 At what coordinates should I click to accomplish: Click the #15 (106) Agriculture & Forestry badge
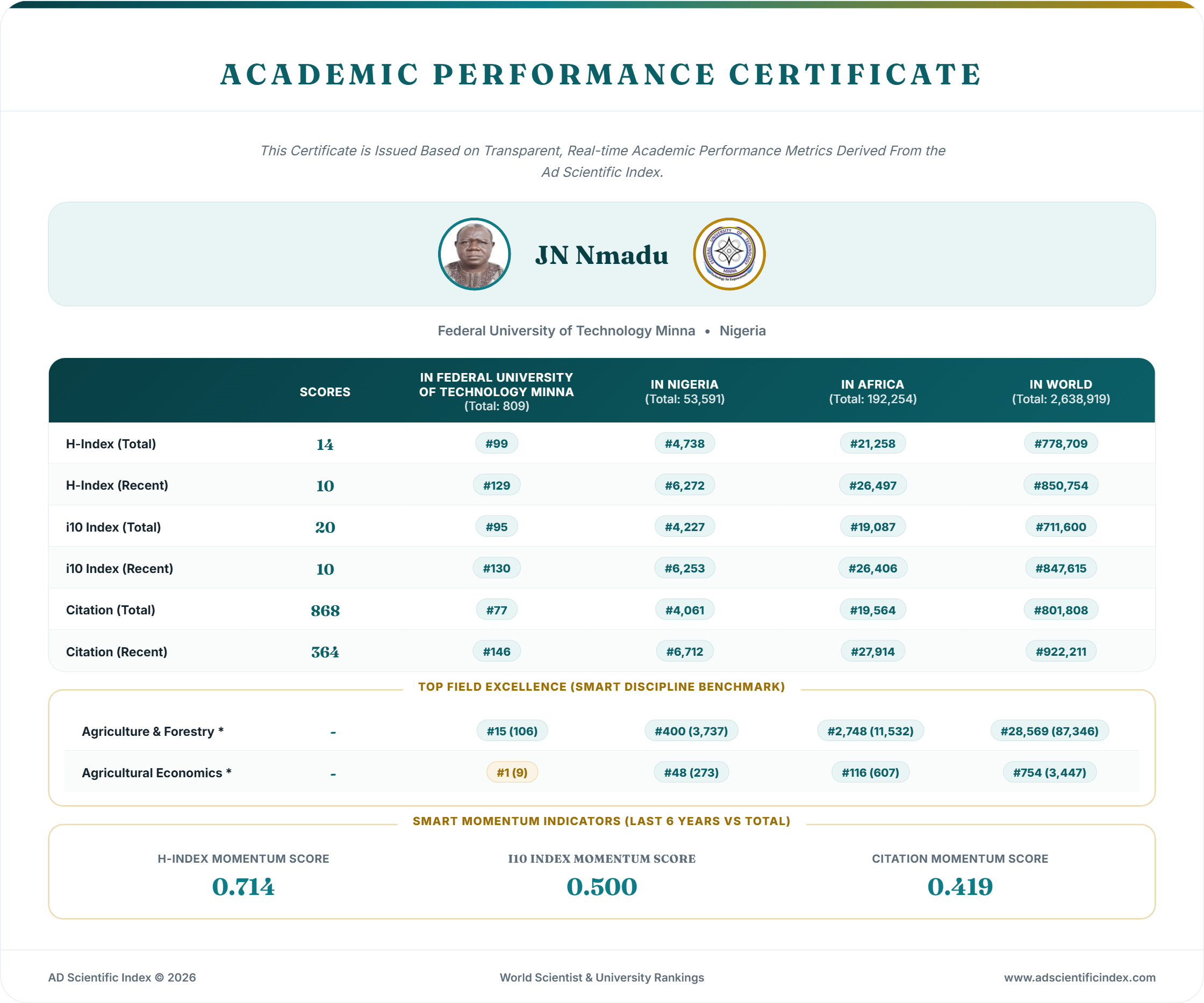tap(512, 731)
